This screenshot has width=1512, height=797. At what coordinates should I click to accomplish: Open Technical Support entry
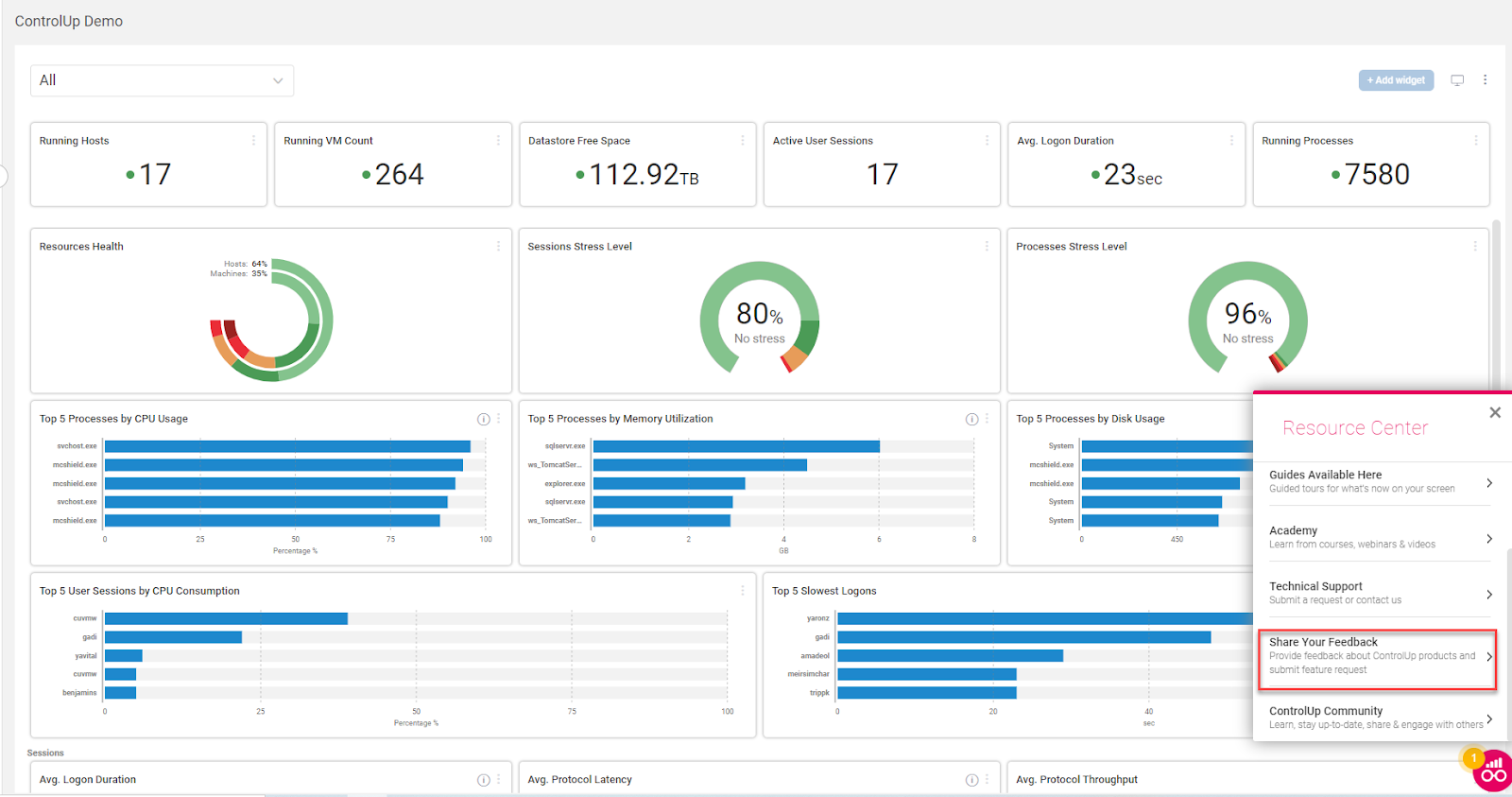(x=1380, y=593)
